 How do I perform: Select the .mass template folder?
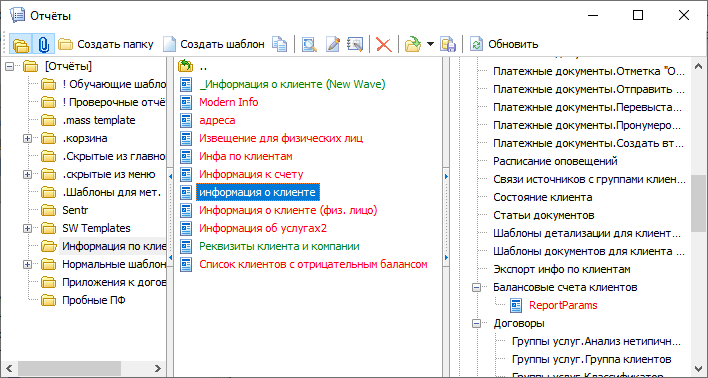coord(99,121)
